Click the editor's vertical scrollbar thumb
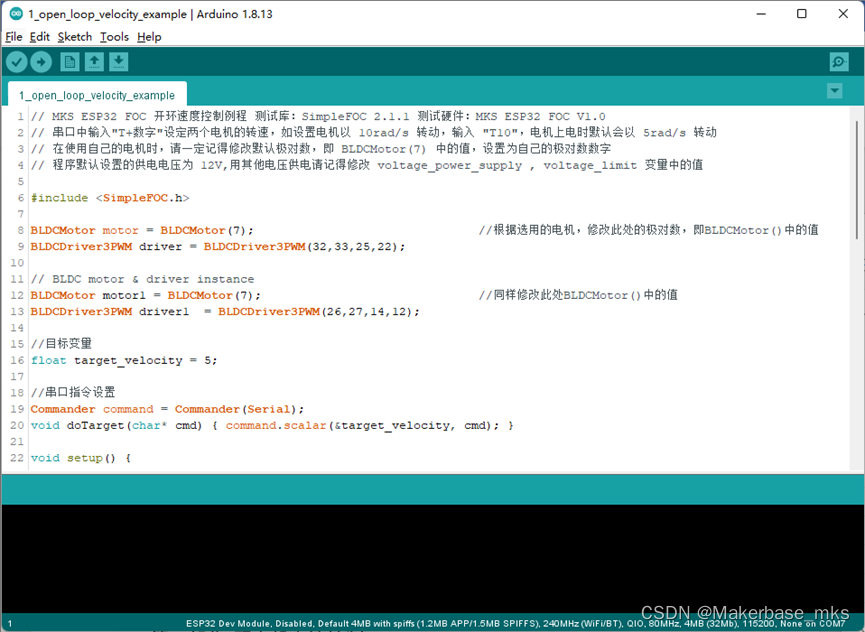865x632 pixels. pos(856,180)
